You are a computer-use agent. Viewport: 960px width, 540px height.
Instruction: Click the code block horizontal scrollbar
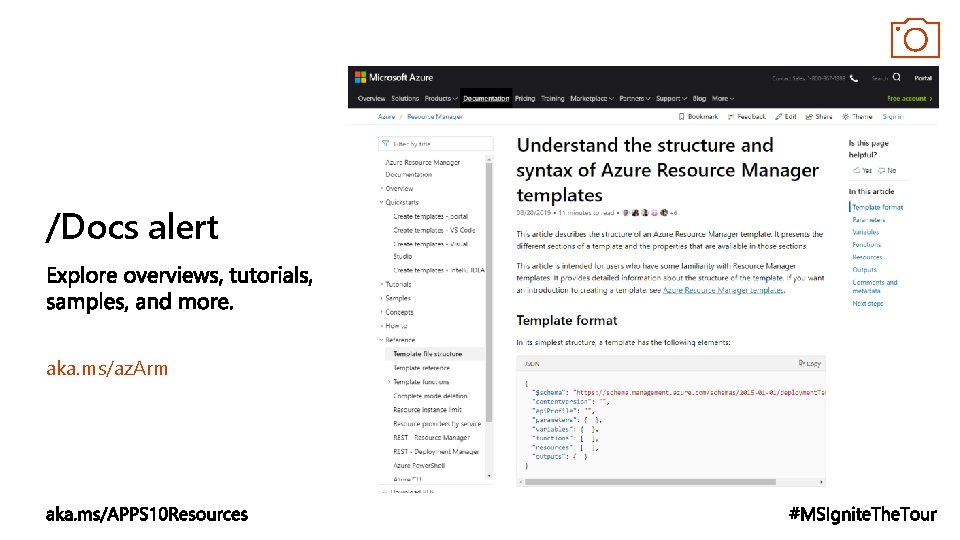650,482
